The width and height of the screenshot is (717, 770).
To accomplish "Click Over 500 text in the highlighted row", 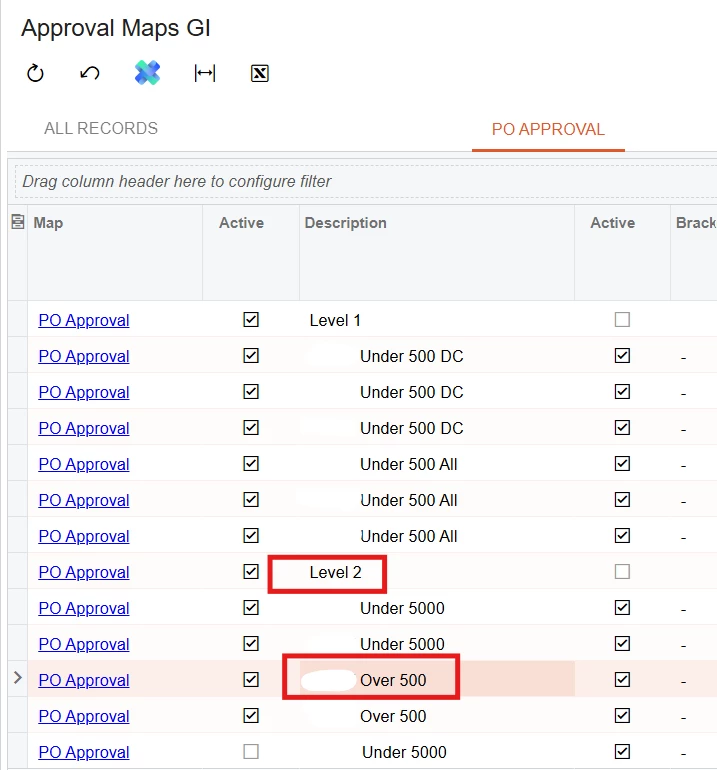I will click(x=393, y=680).
